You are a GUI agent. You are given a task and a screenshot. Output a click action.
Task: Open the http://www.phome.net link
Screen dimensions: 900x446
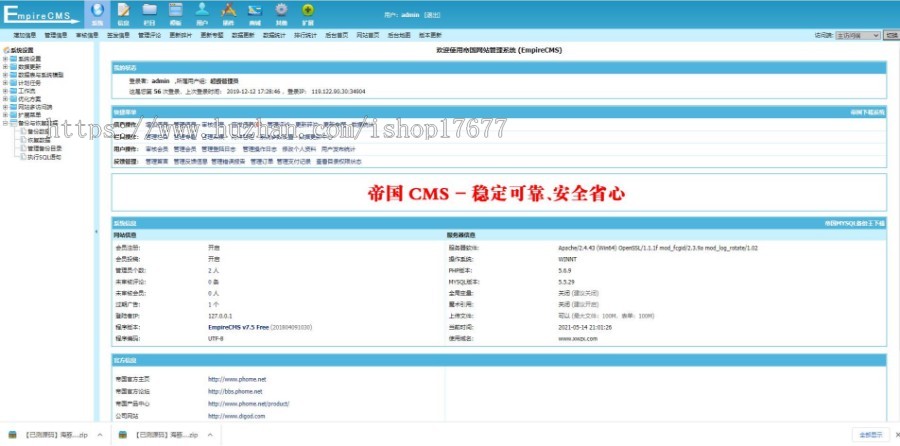pos(237,379)
